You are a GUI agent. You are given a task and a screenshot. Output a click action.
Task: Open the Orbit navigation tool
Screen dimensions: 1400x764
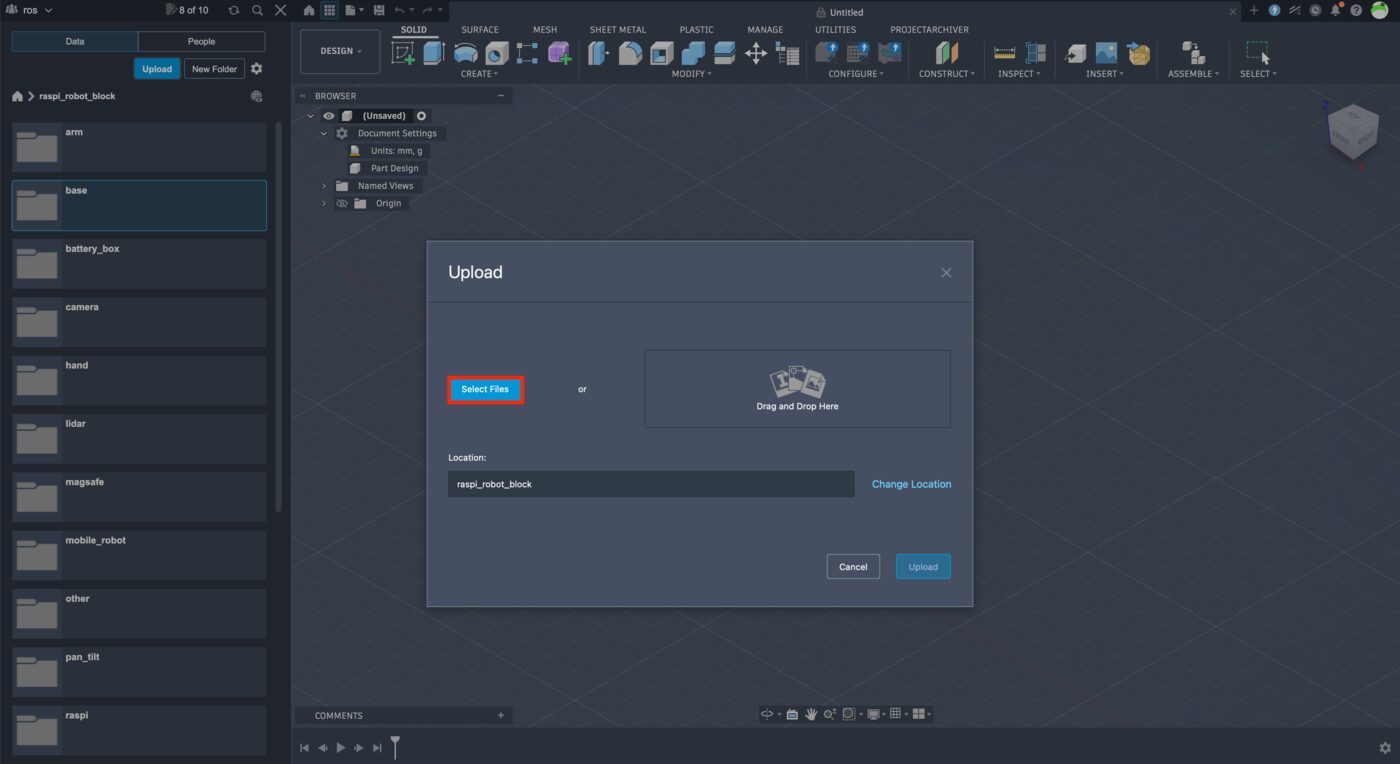pos(767,714)
